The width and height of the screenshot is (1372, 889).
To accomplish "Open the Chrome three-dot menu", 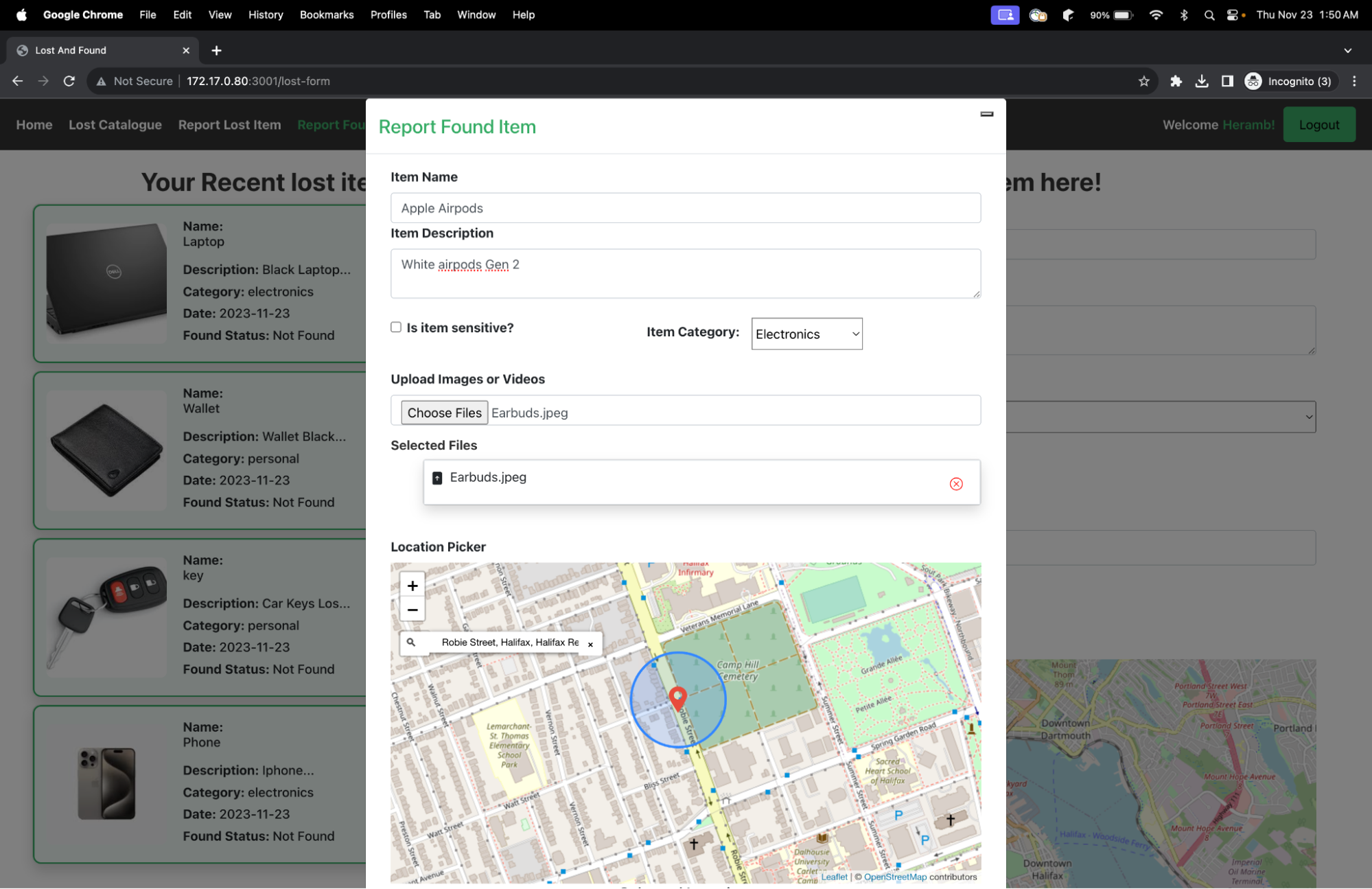I will (1353, 81).
